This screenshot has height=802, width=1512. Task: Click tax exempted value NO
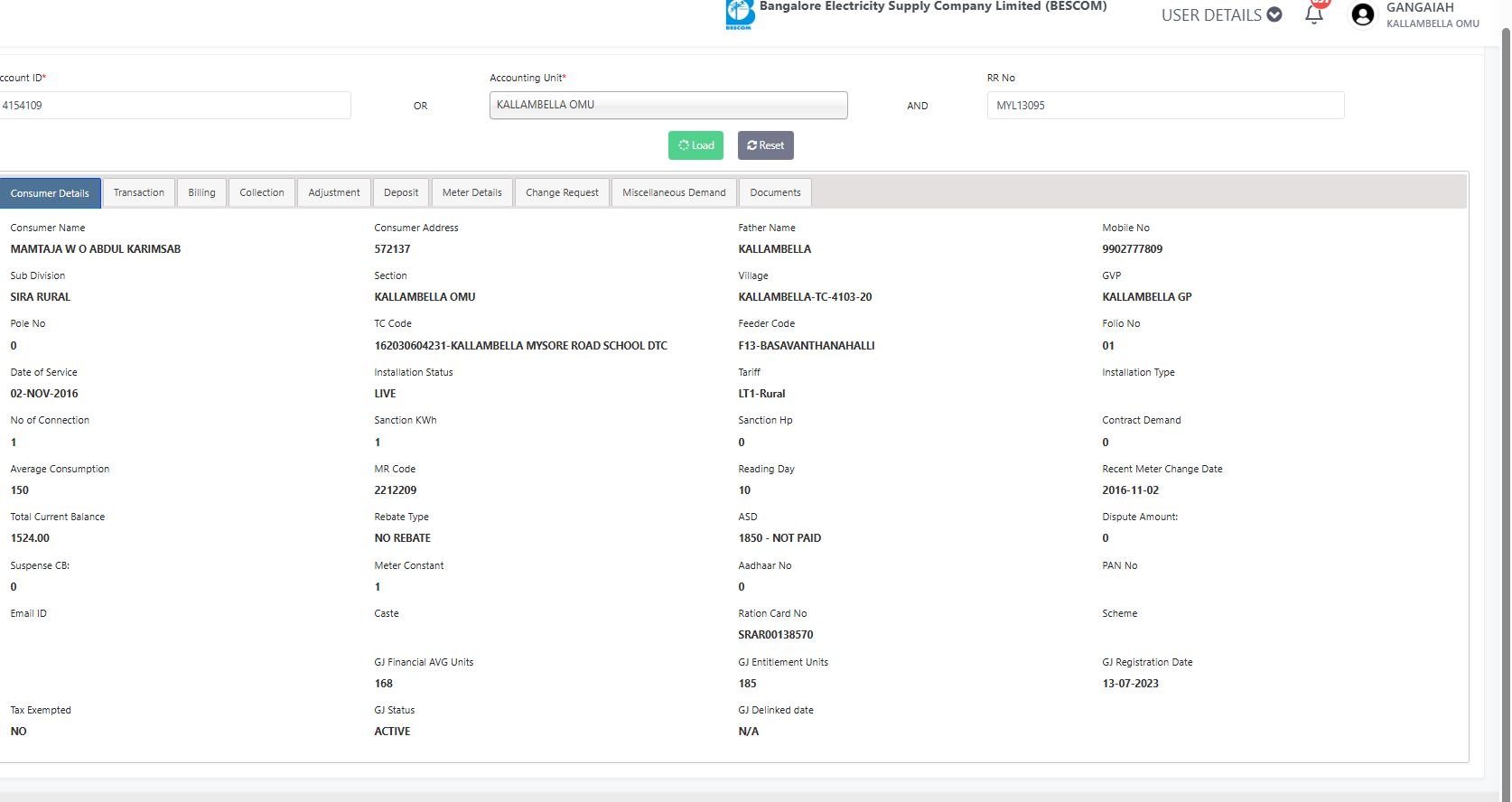[x=18, y=732]
